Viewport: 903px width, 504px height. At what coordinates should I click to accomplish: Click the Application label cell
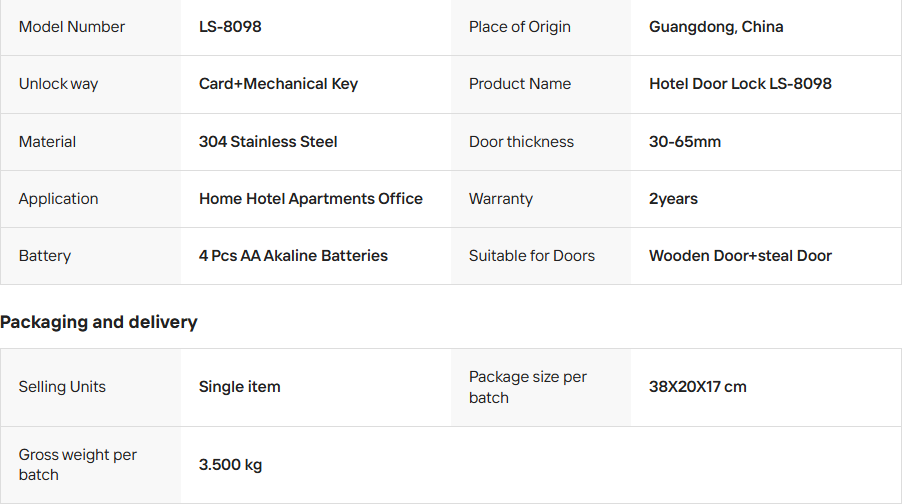(58, 199)
